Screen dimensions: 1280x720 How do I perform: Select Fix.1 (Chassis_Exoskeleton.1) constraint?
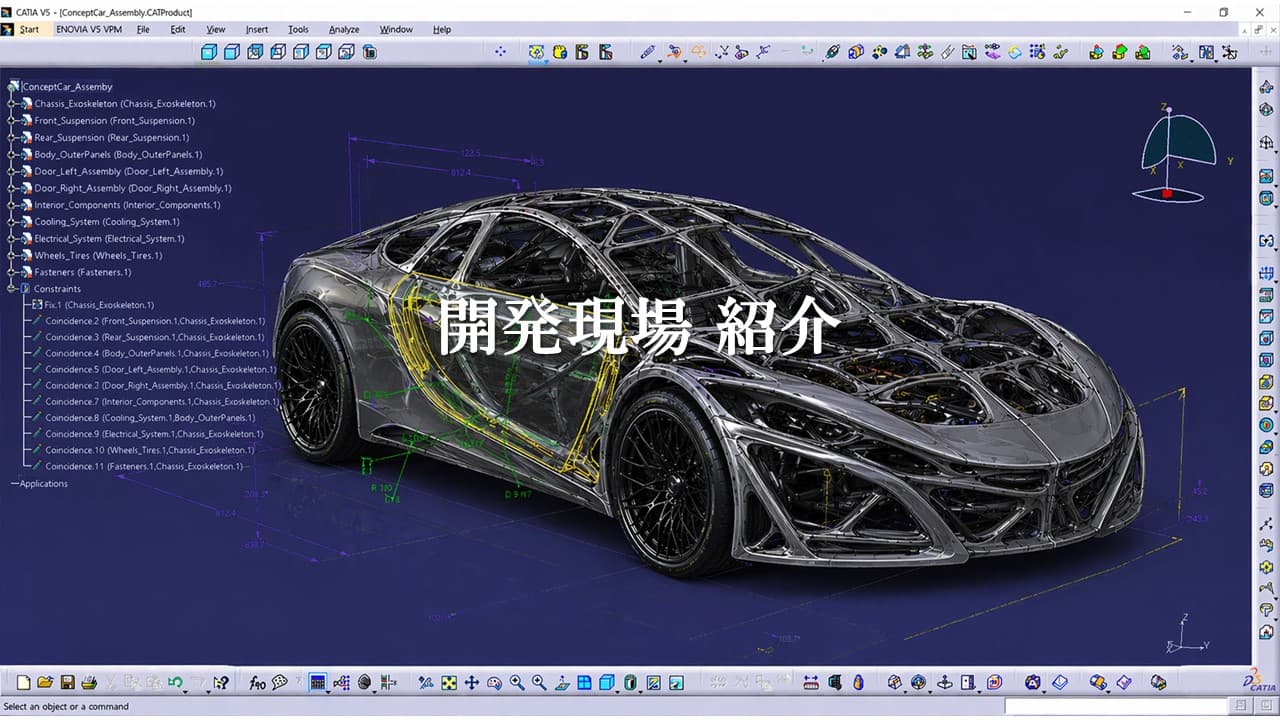(99, 305)
